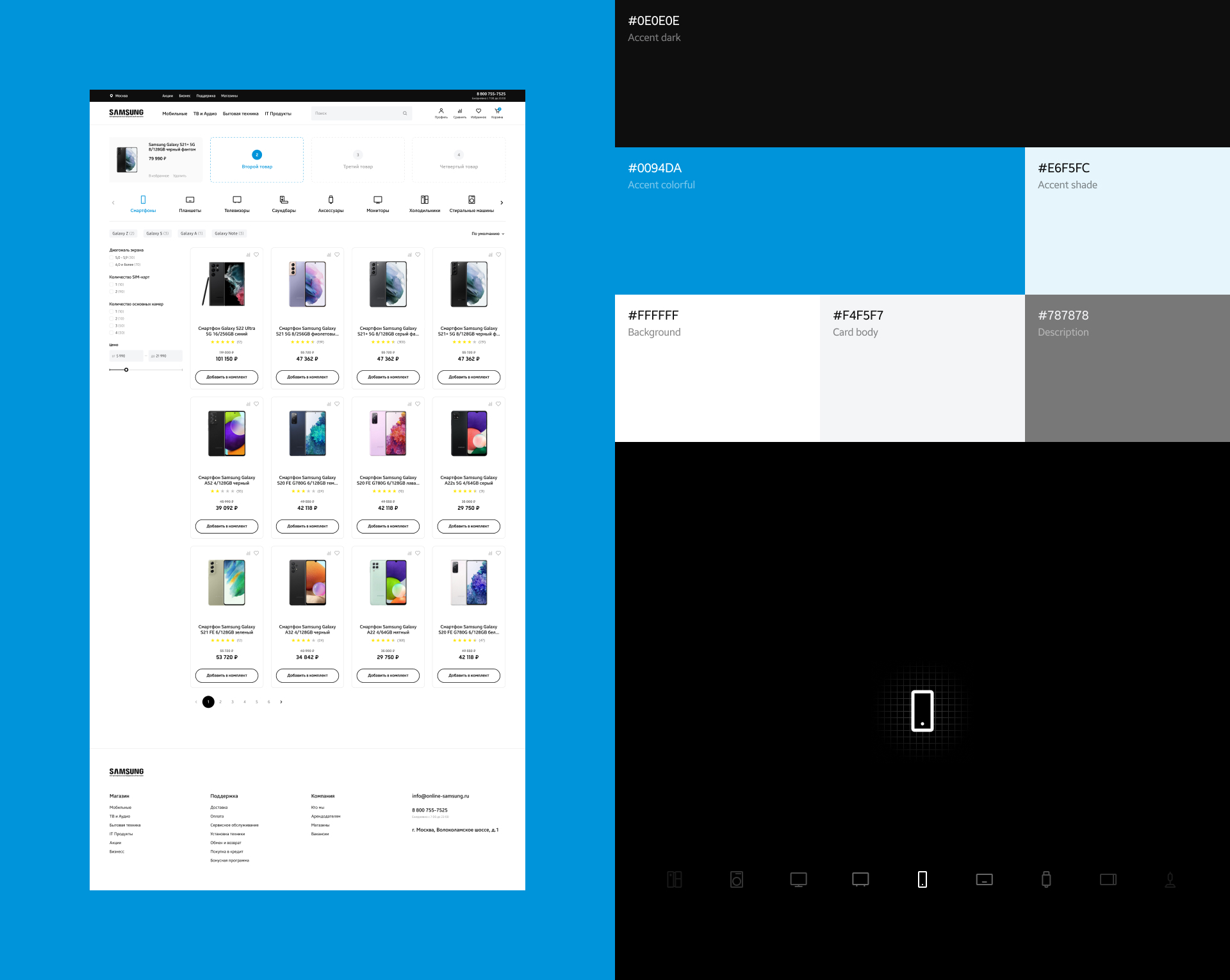Click the Сравнить bar-chart icon in header
1230x980 pixels.
[460, 111]
